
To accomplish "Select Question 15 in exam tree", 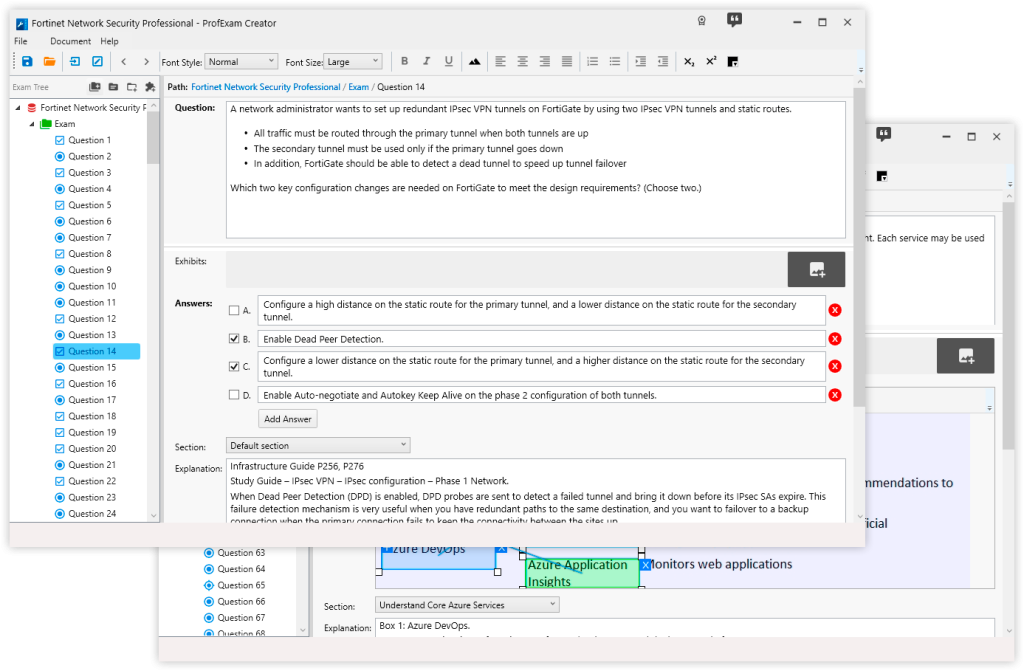I will [92, 367].
